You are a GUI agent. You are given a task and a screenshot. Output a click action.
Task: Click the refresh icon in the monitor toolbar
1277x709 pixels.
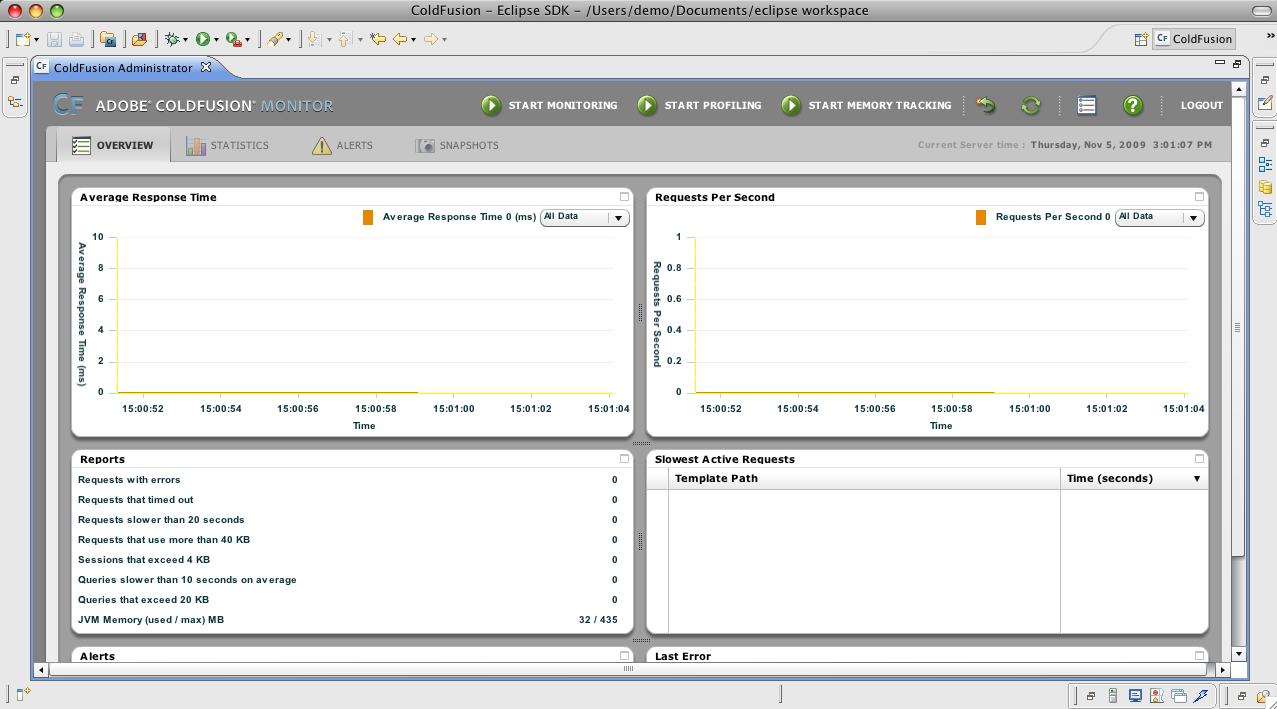pyautogui.click(x=1030, y=105)
